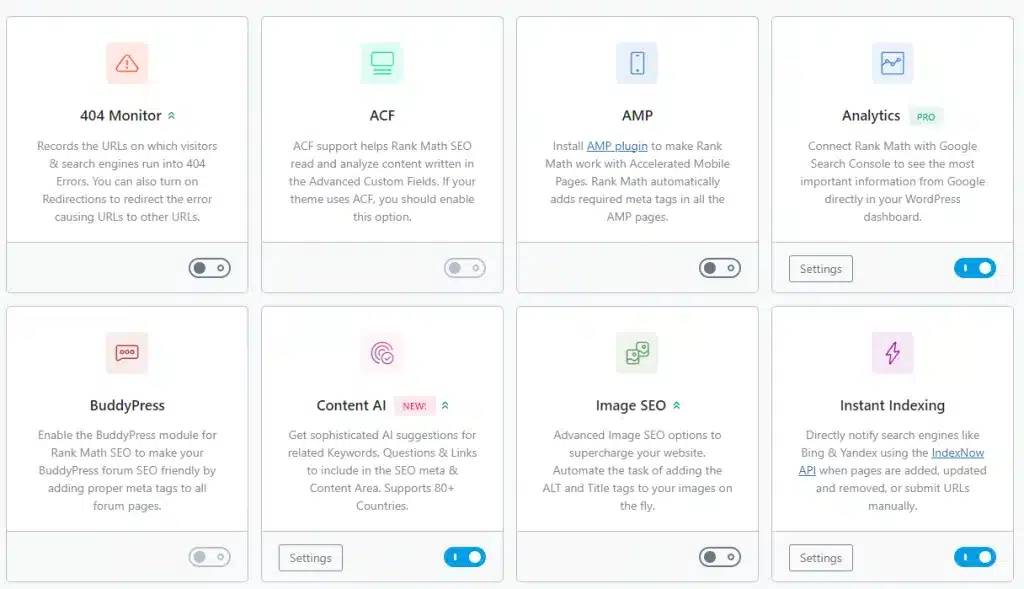The image size is (1024, 589).
Task: Turn on the AMP module switch
Action: pos(720,268)
